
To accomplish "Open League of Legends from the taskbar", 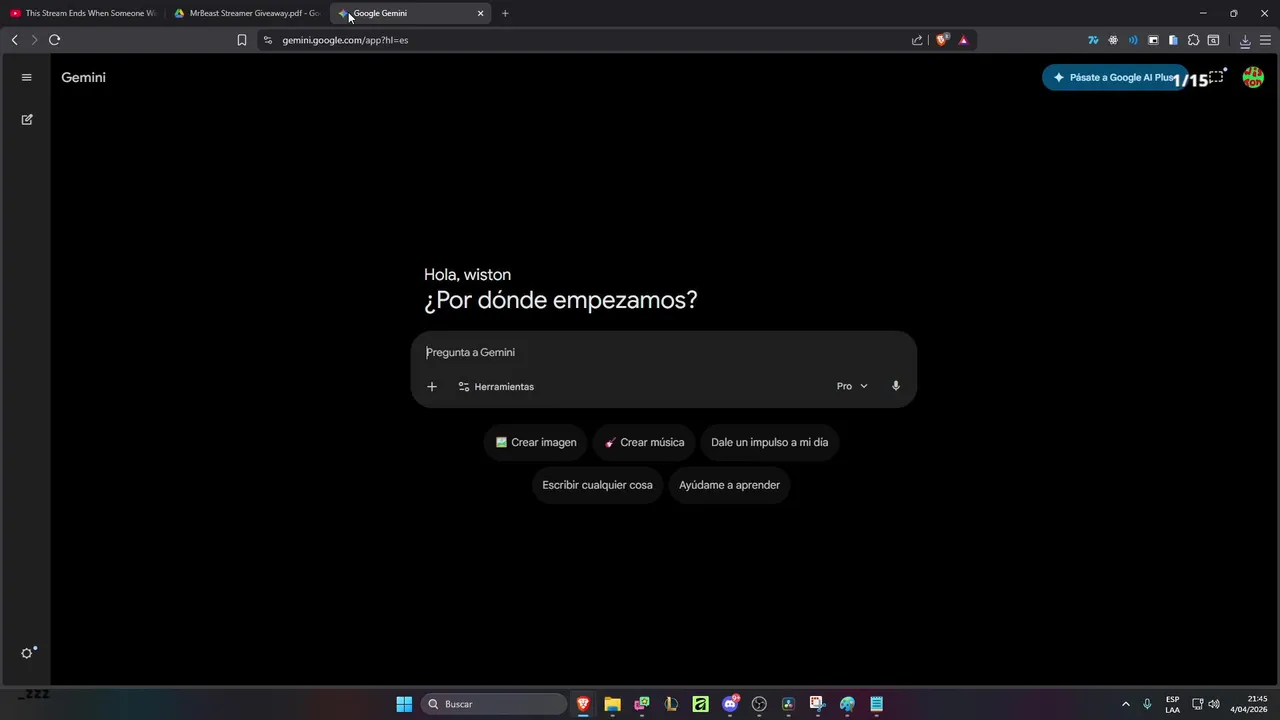I will click(671, 704).
